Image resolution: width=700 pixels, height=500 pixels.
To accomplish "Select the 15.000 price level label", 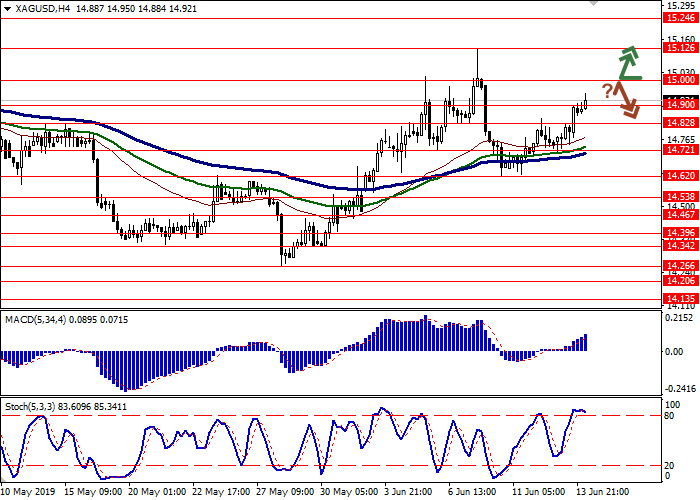I will pyautogui.click(x=680, y=79).
